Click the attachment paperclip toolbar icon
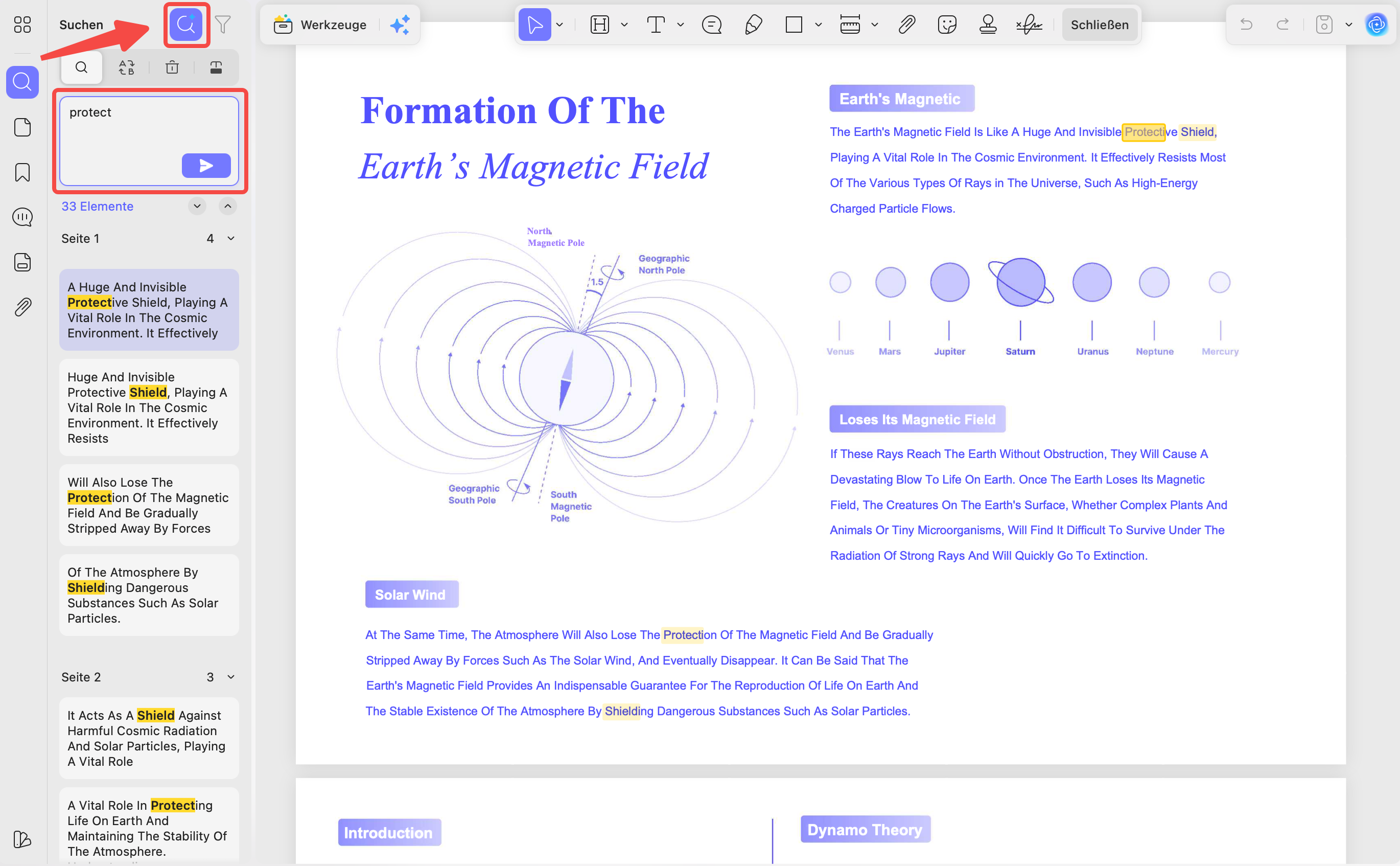The image size is (1400, 866). pyautogui.click(x=906, y=25)
